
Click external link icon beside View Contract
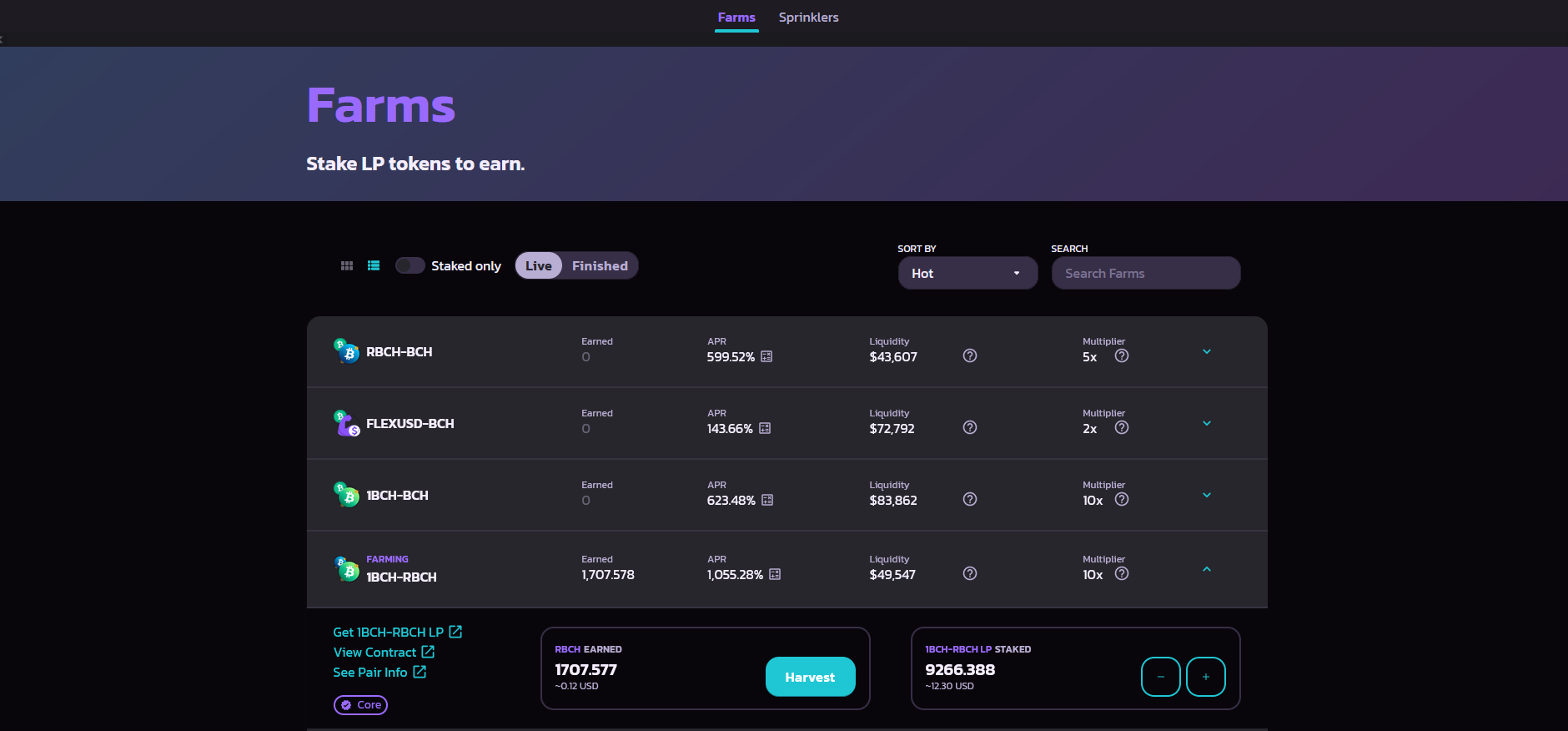pos(428,652)
